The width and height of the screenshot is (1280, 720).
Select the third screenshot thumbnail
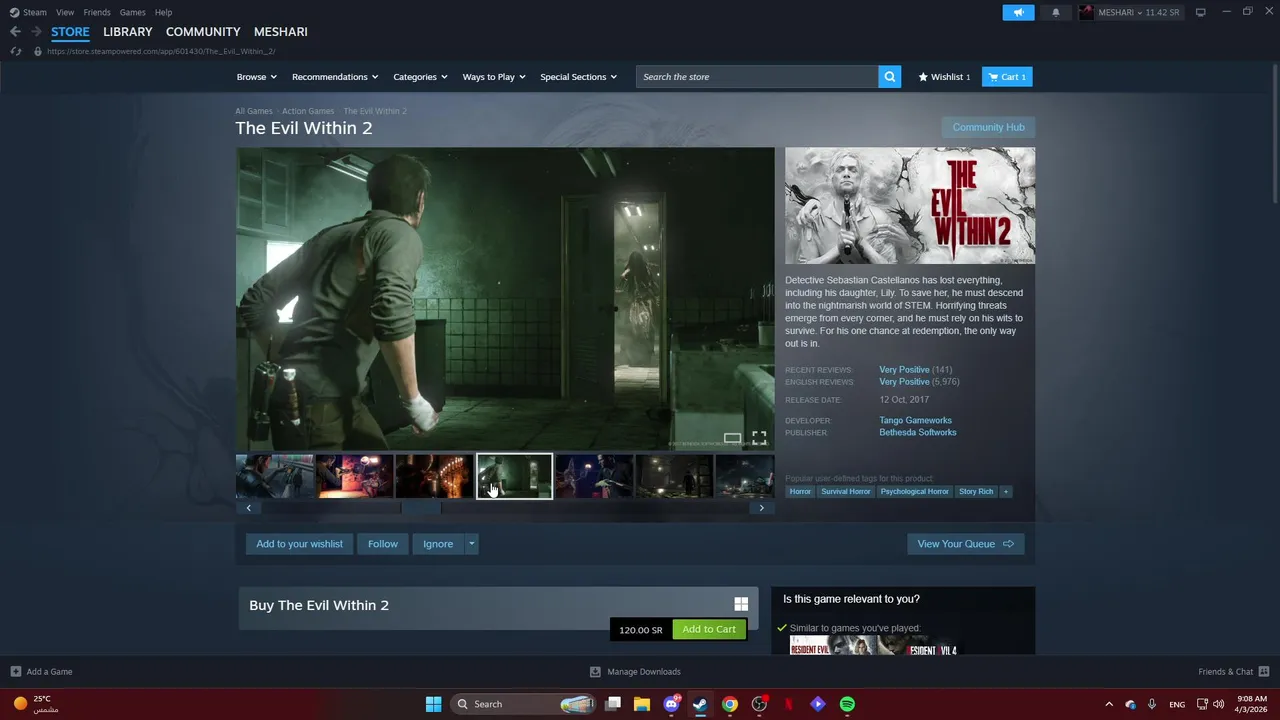[x=434, y=476]
